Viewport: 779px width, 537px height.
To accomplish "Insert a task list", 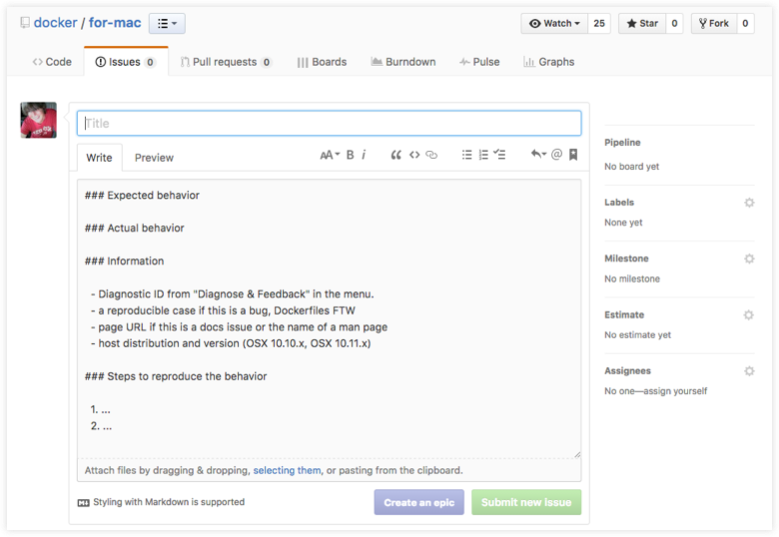I will point(500,155).
